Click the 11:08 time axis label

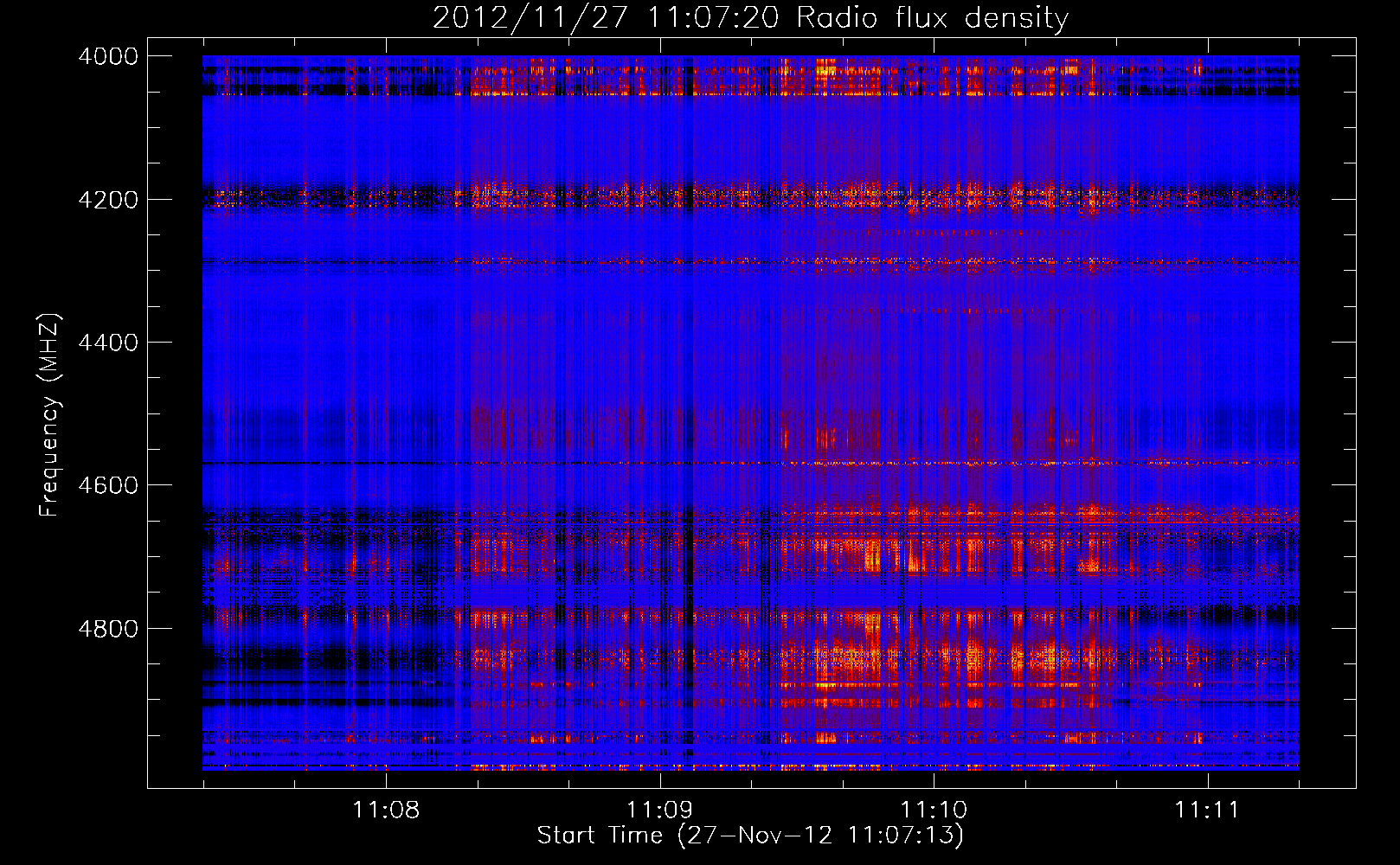tap(385, 810)
